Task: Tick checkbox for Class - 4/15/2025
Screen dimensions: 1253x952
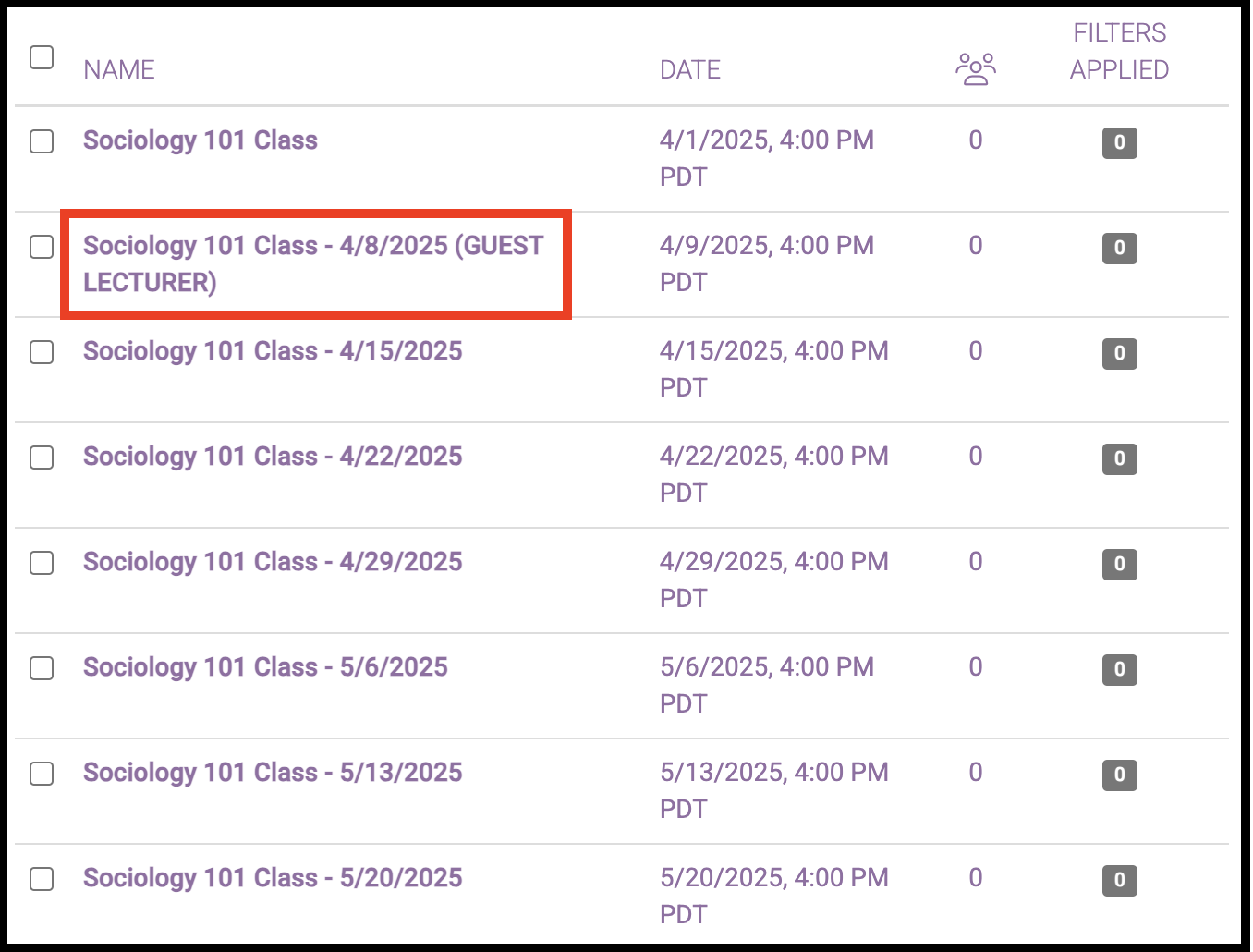Action: click(42, 352)
